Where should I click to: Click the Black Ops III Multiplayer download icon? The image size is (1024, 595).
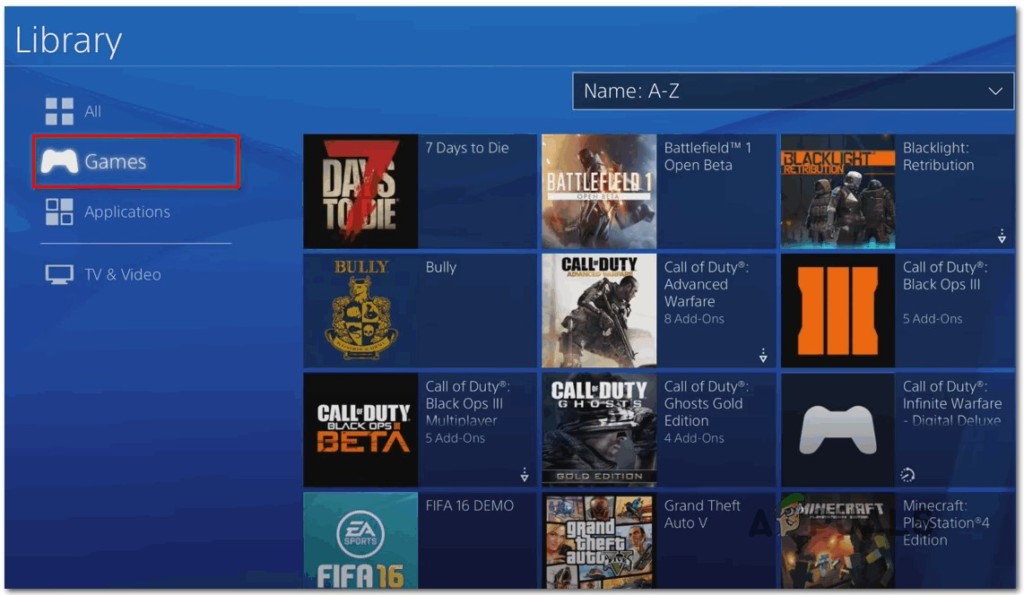(x=524, y=475)
